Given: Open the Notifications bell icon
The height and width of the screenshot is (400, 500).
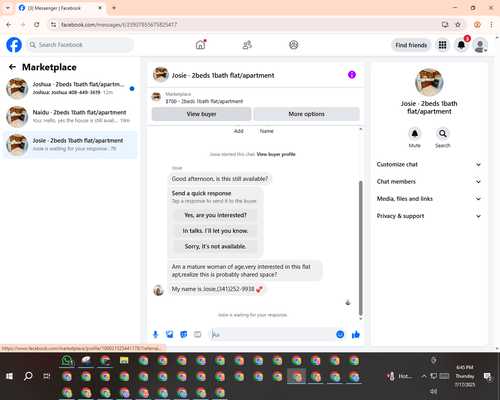Looking at the screenshot, I should pyautogui.click(x=461, y=45).
